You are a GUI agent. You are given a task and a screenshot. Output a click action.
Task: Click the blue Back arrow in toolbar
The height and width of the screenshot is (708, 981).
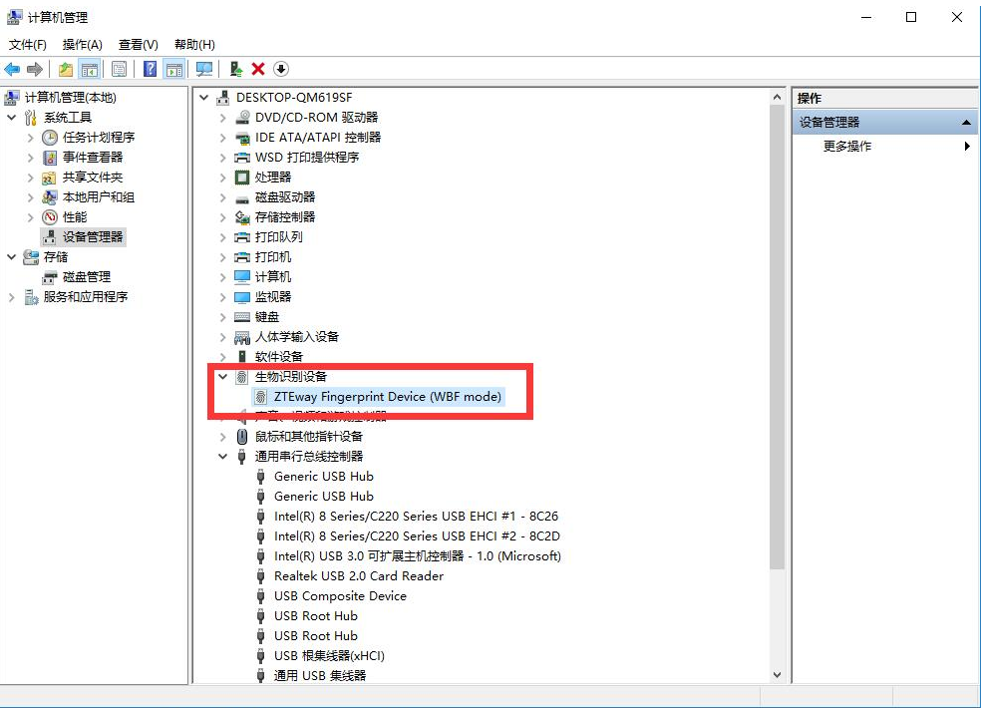(12, 69)
